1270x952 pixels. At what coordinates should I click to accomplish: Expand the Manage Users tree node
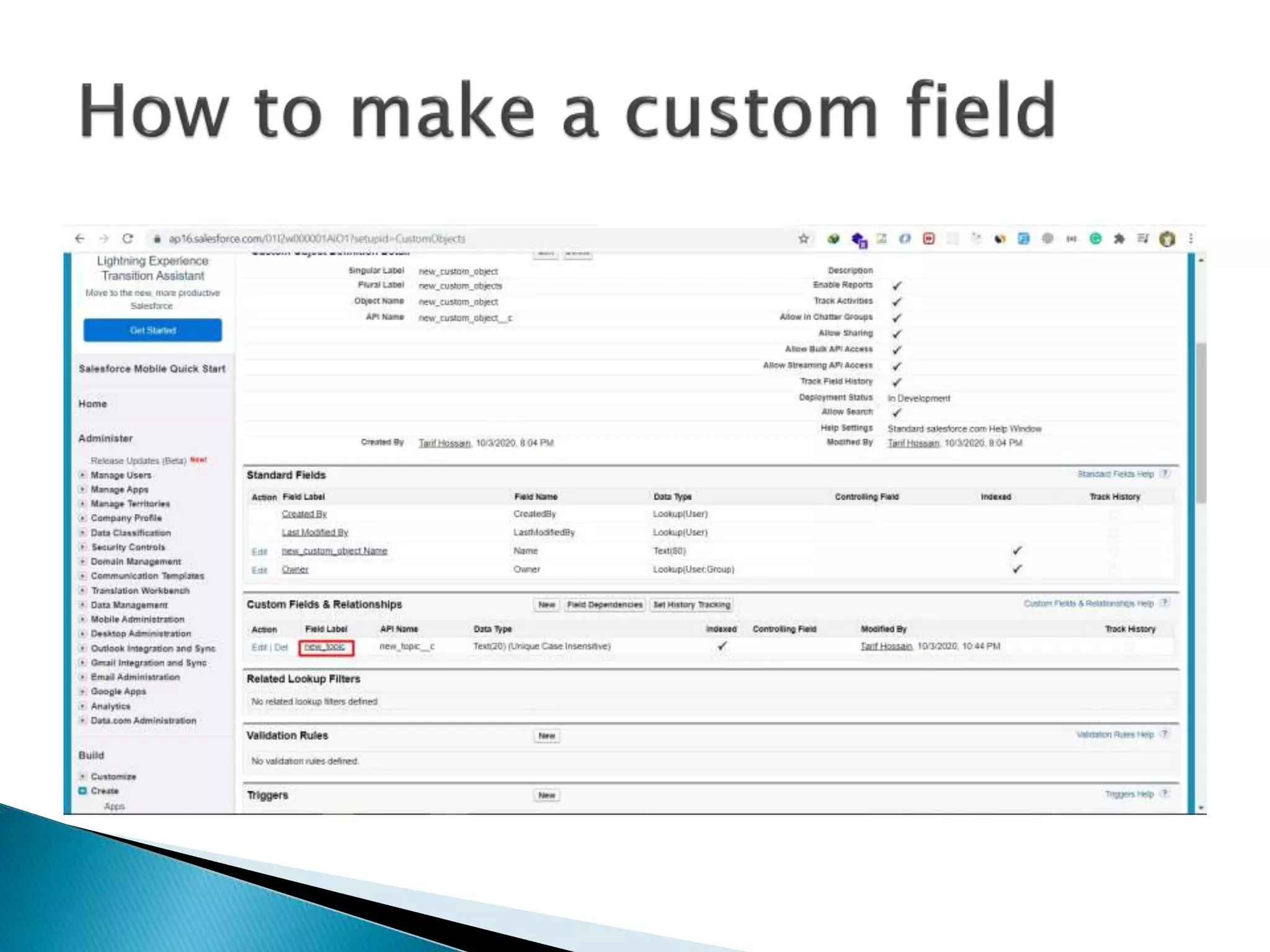82,475
